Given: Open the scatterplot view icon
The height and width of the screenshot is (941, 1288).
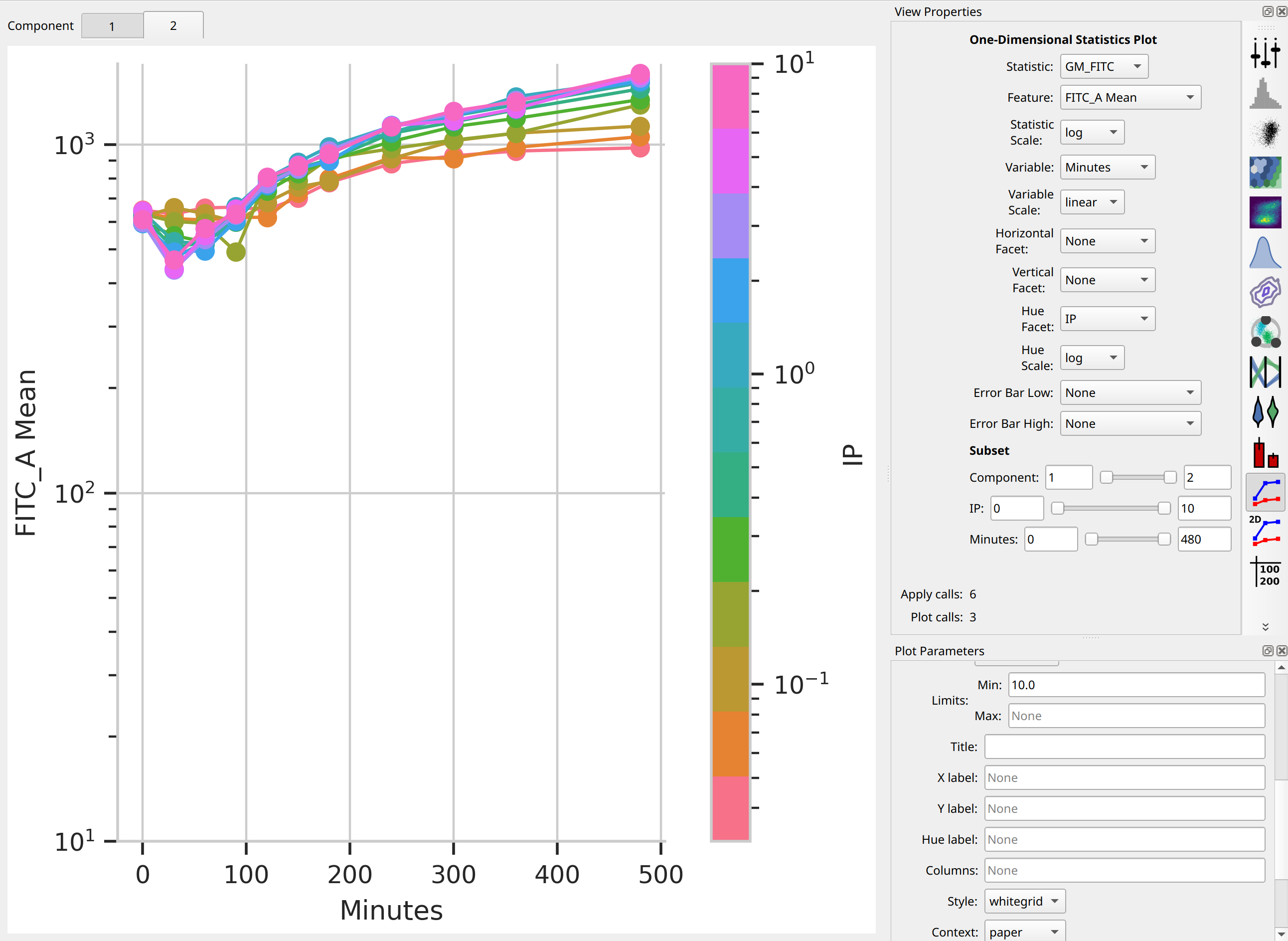Looking at the screenshot, I should click(1265, 132).
